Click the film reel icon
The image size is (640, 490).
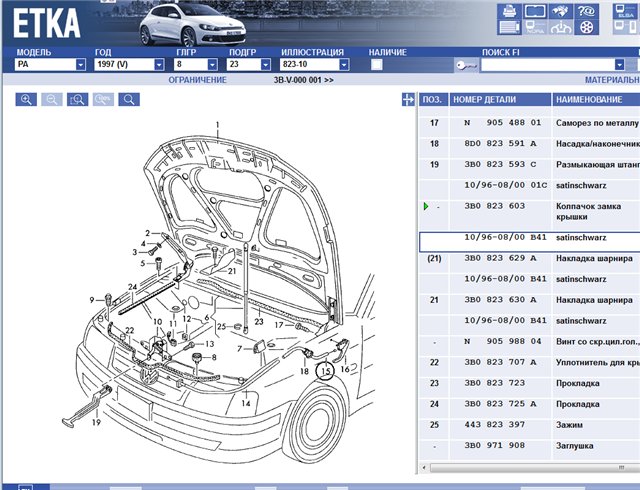tap(586, 27)
